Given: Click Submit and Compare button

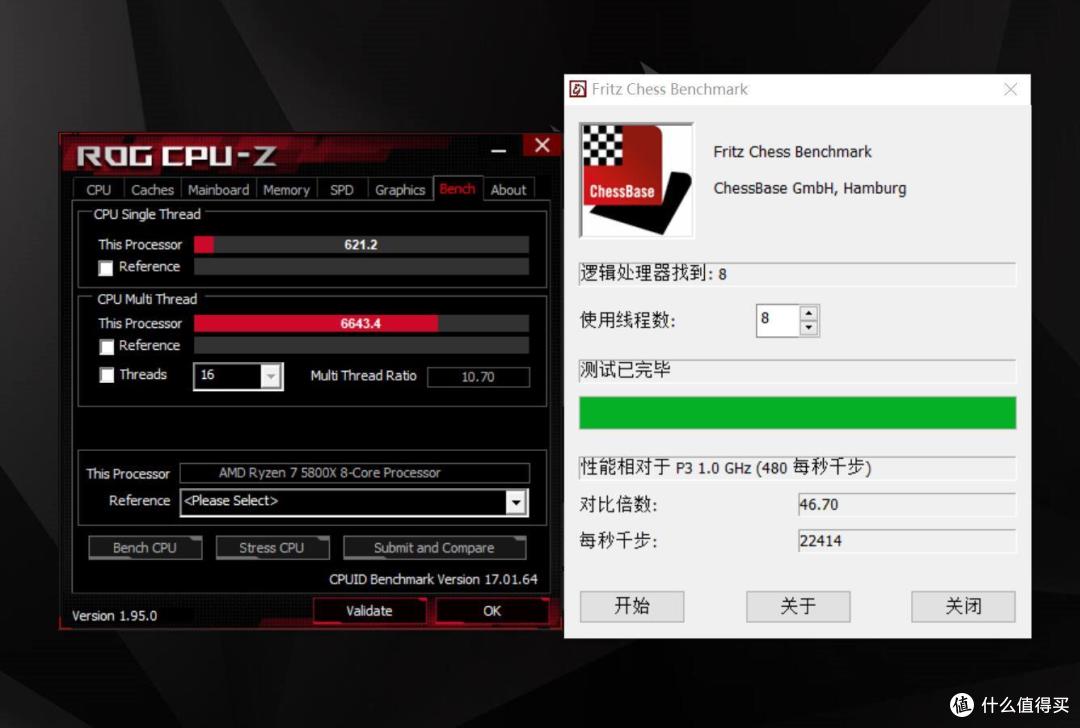Looking at the screenshot, I should pos(434,548).
